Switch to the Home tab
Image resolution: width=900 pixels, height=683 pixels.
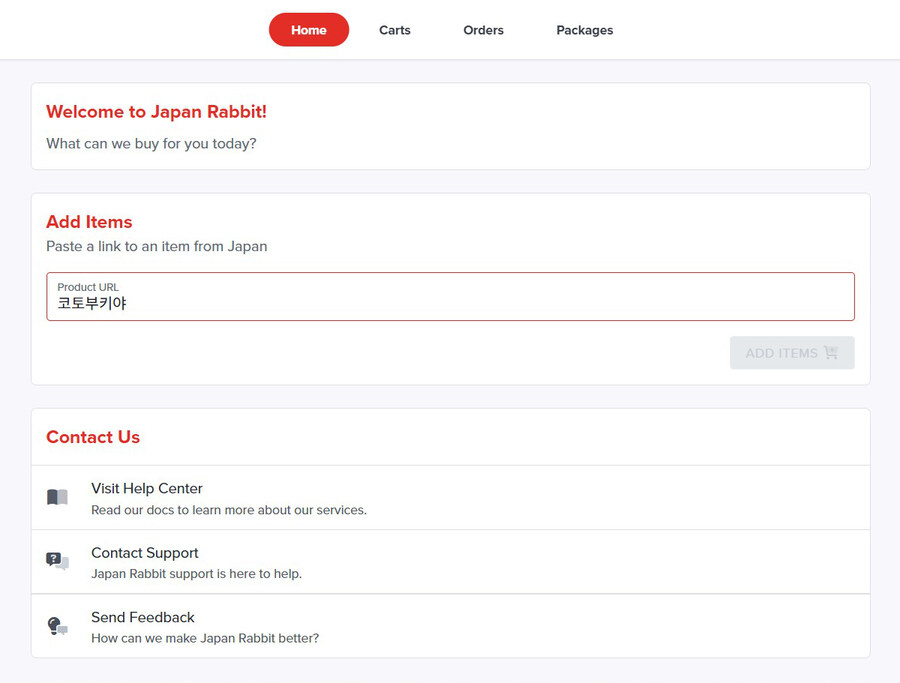coord(309,30)
